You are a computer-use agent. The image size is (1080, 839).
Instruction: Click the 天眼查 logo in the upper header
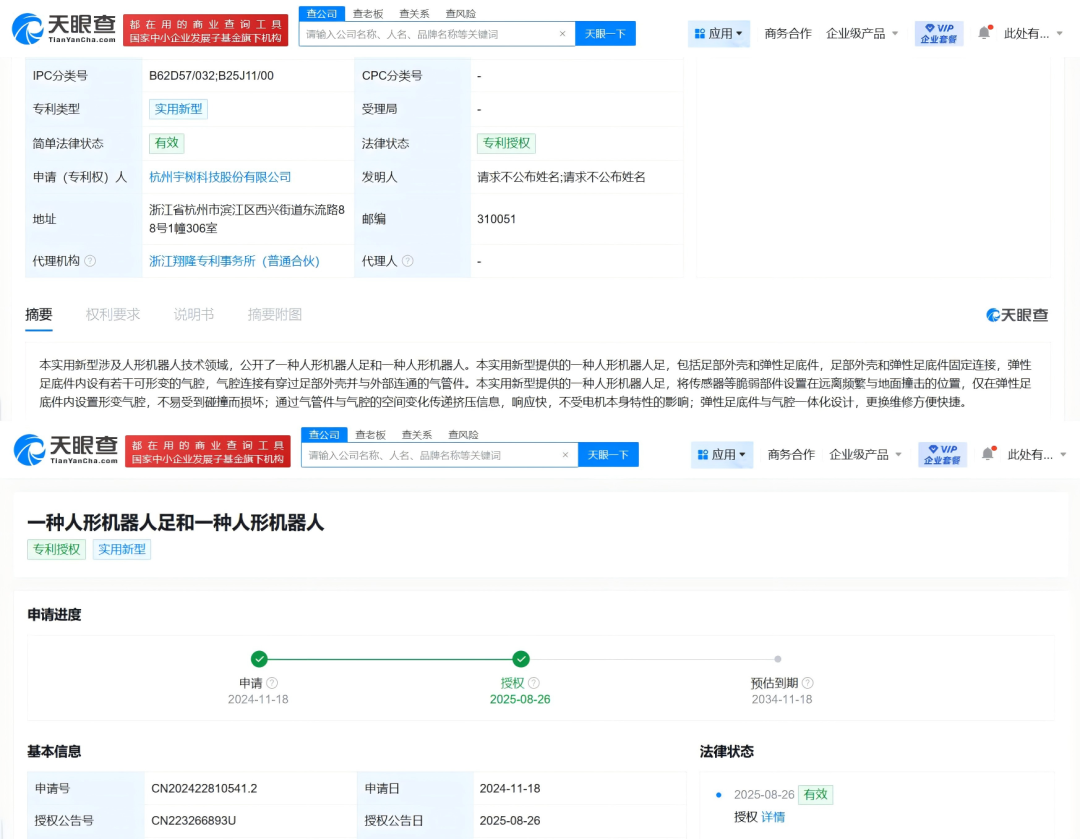pos(63,28)
